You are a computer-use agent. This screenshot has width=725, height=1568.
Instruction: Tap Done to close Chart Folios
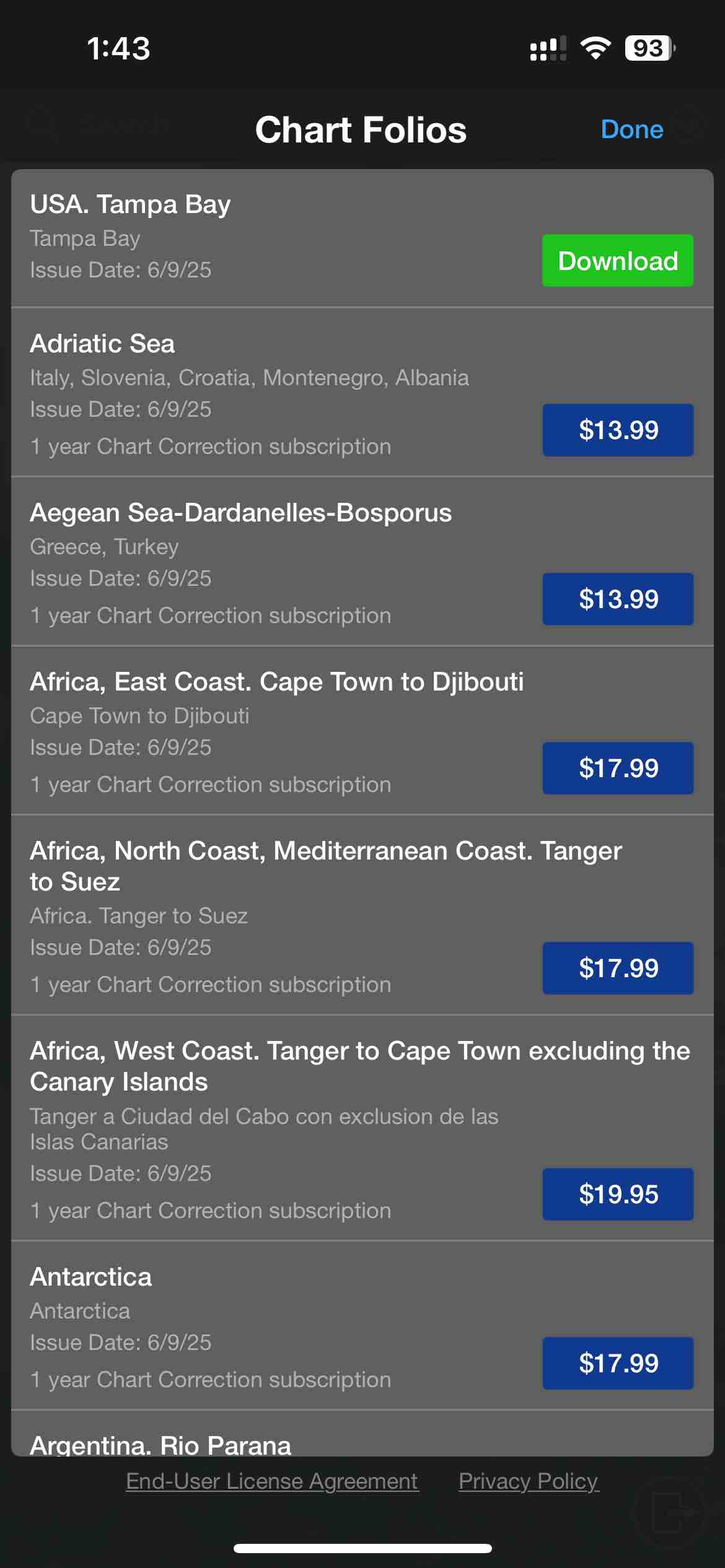[631, 129]
